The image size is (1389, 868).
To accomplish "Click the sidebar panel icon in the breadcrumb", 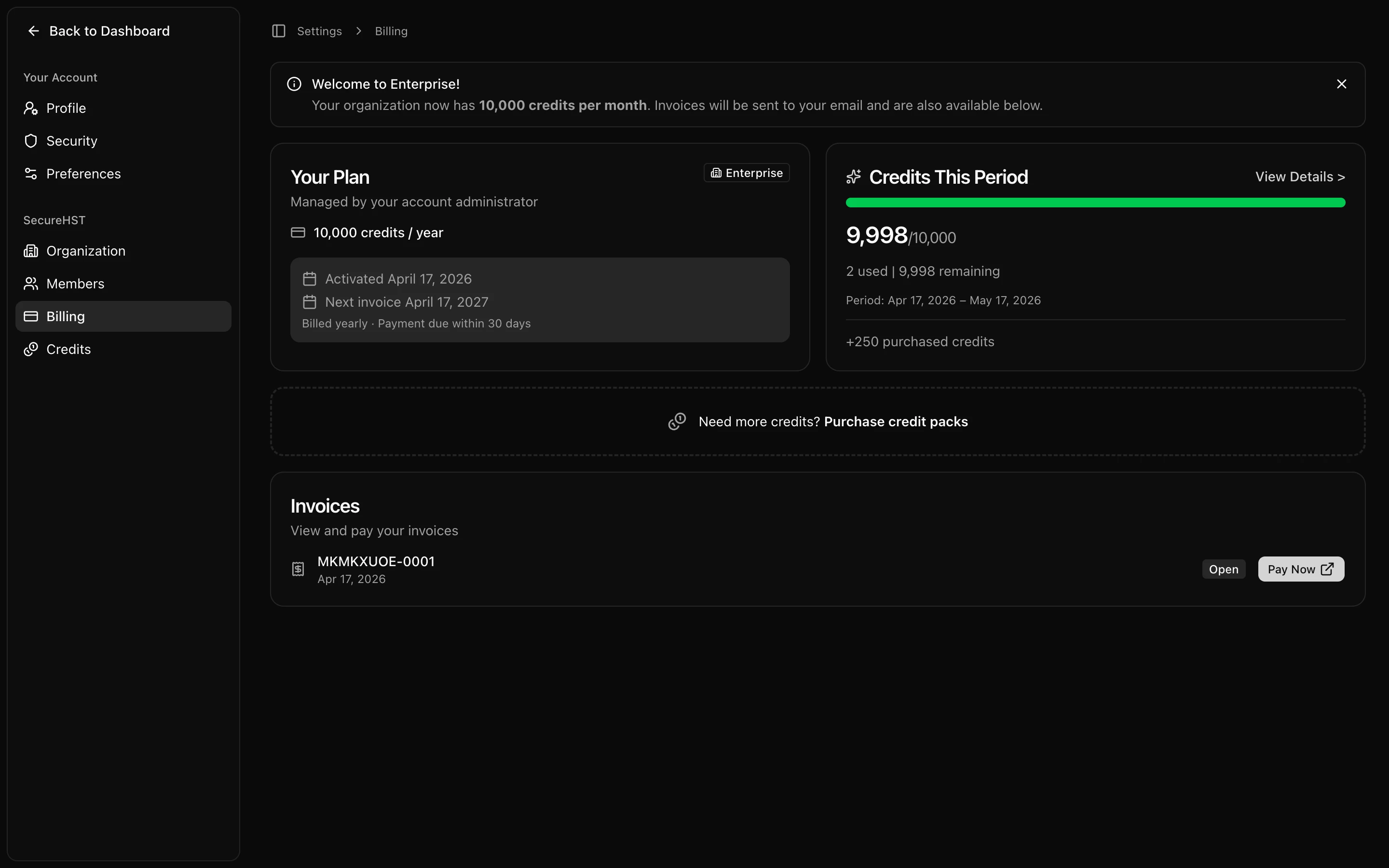I will 279,31.
